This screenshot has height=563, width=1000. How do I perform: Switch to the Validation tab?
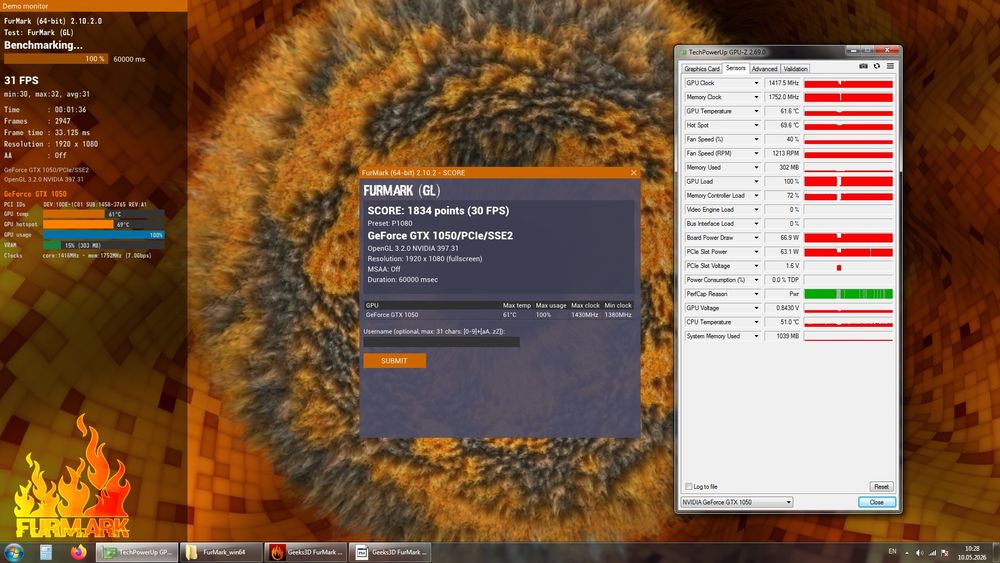pyautogui.click(x=795, y=69)
